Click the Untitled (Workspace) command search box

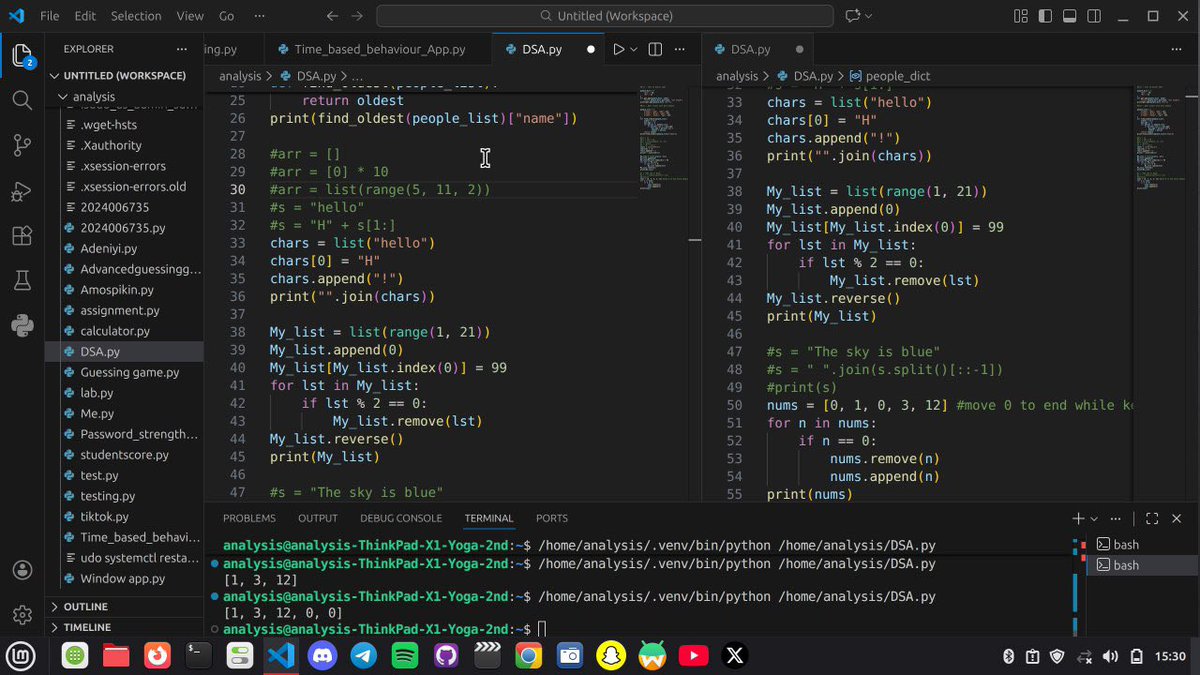(x=605, y=16)
